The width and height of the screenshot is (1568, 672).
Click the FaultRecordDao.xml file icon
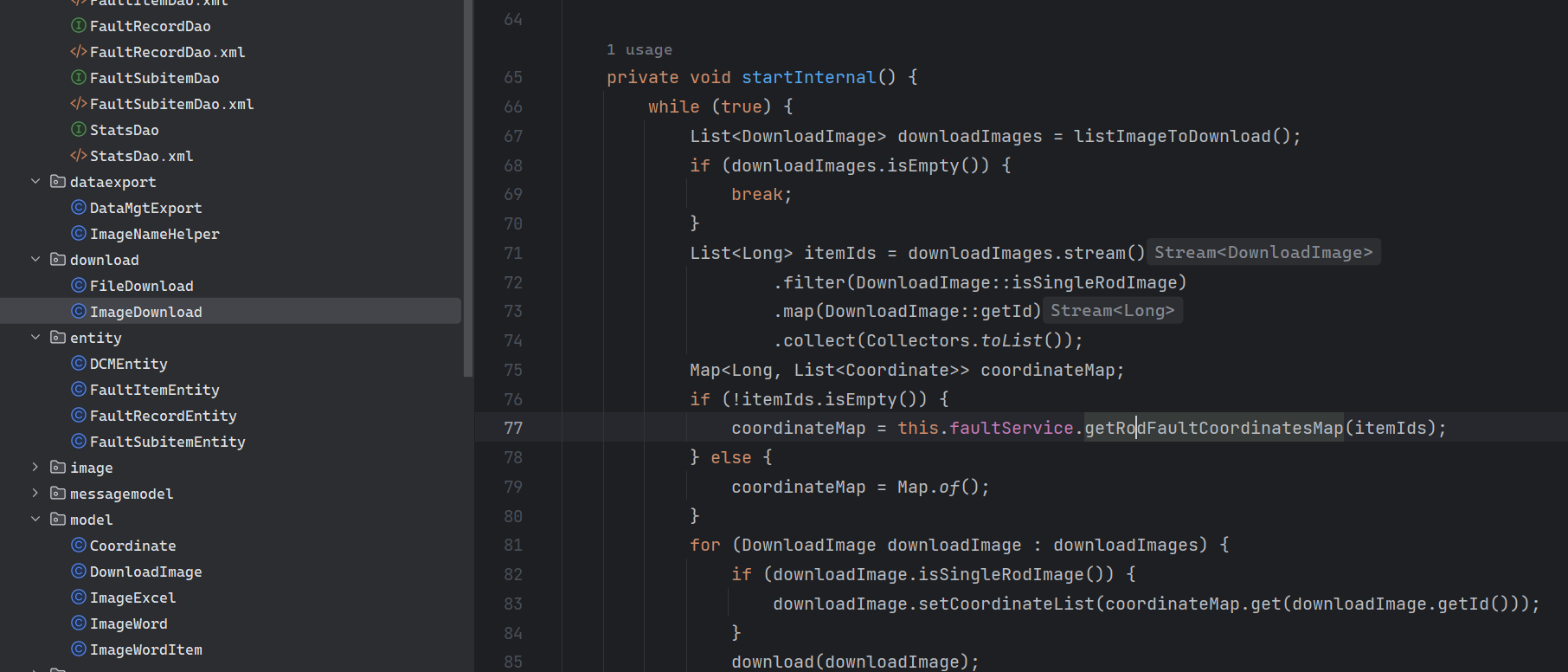click(x=78, y=52)
